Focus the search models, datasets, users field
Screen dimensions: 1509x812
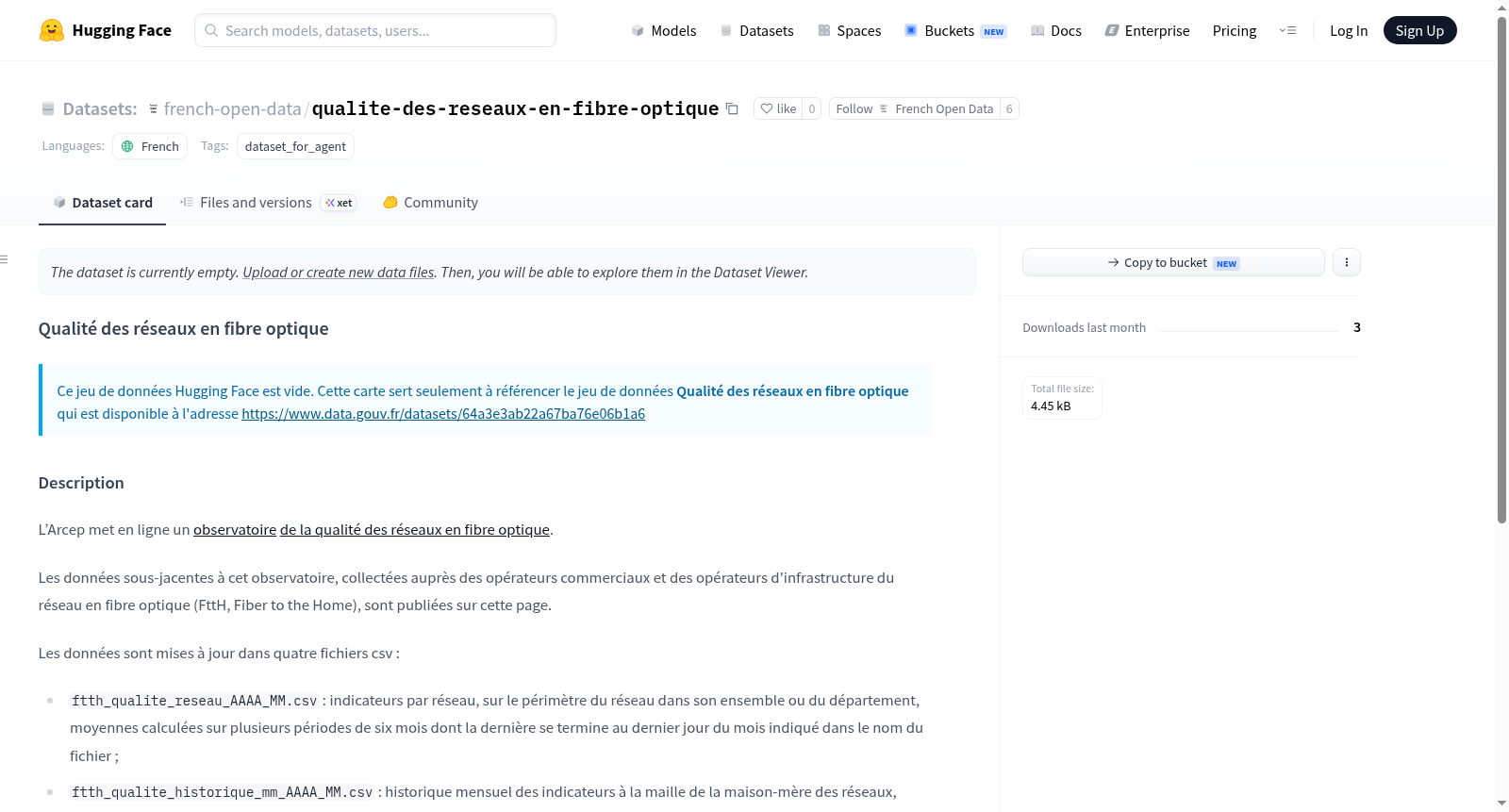(x=375, y=30)
